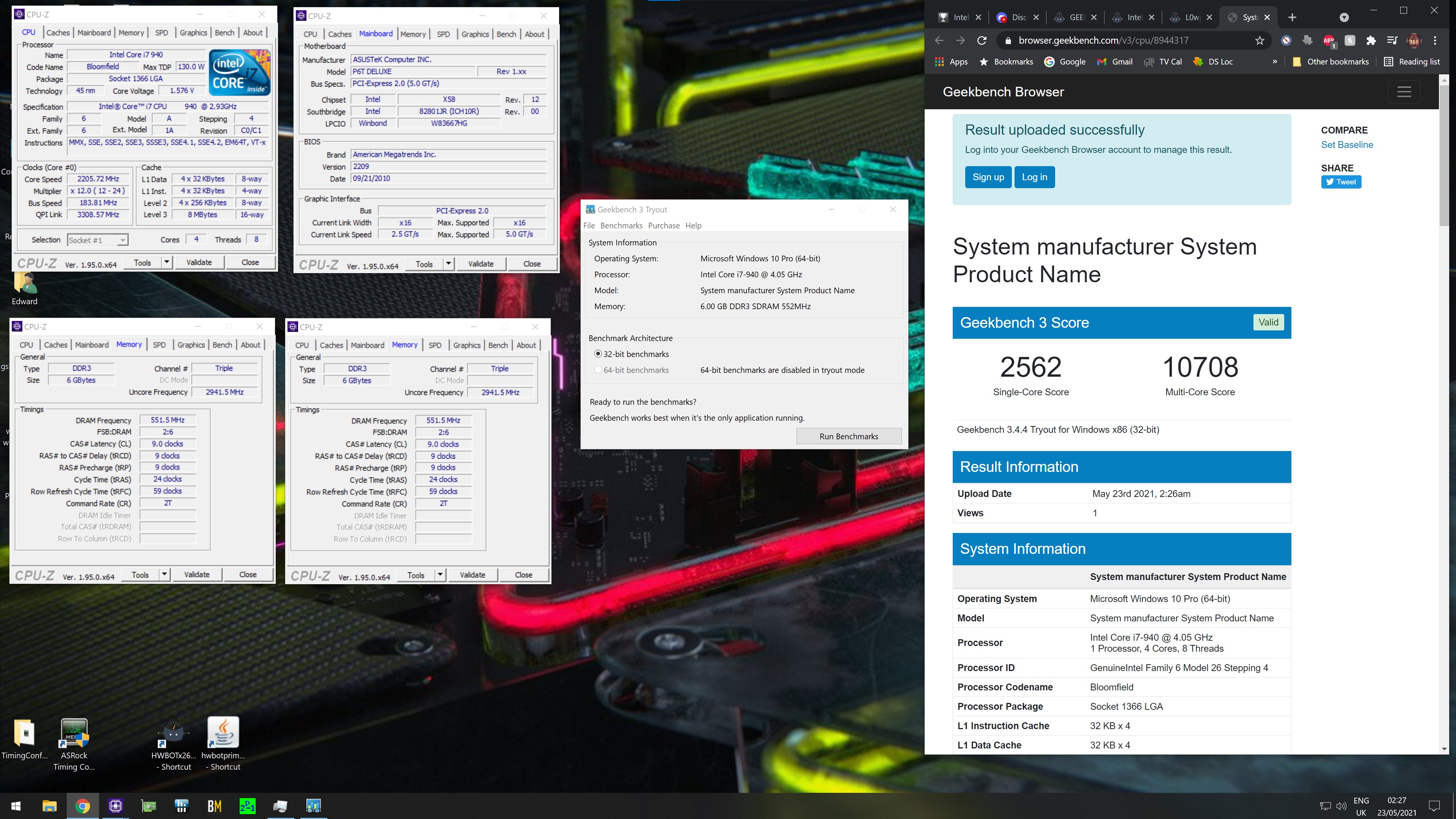Switch to the Disc browser tab
The width and height of the screenshot is (1456, 819).
1019,17
